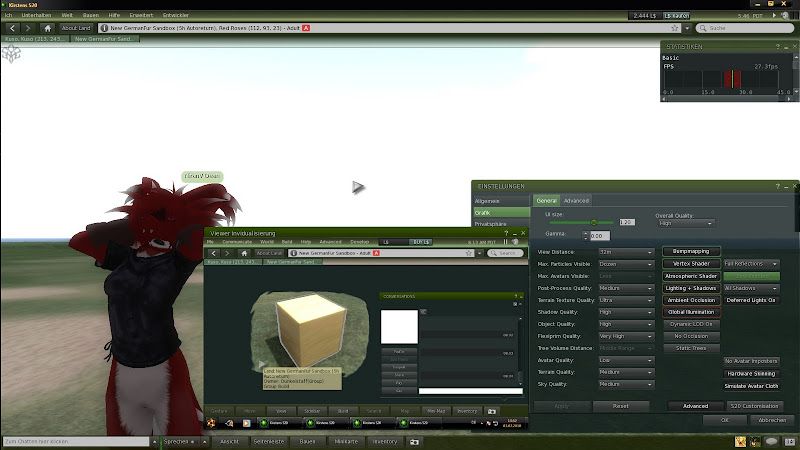The image size is (800, 450).
Task: Toggle the Bumpmapping option
Action: 691,251
